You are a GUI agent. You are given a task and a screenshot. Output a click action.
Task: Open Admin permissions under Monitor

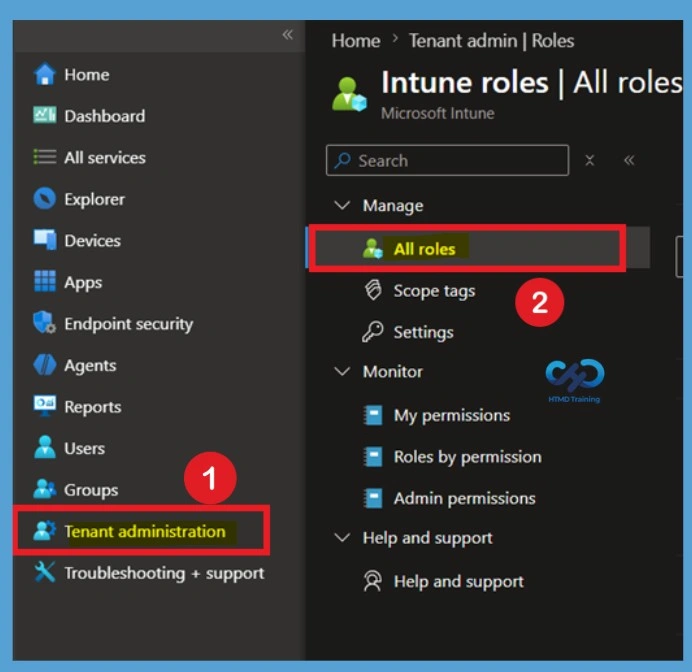[x=464, y=498]
